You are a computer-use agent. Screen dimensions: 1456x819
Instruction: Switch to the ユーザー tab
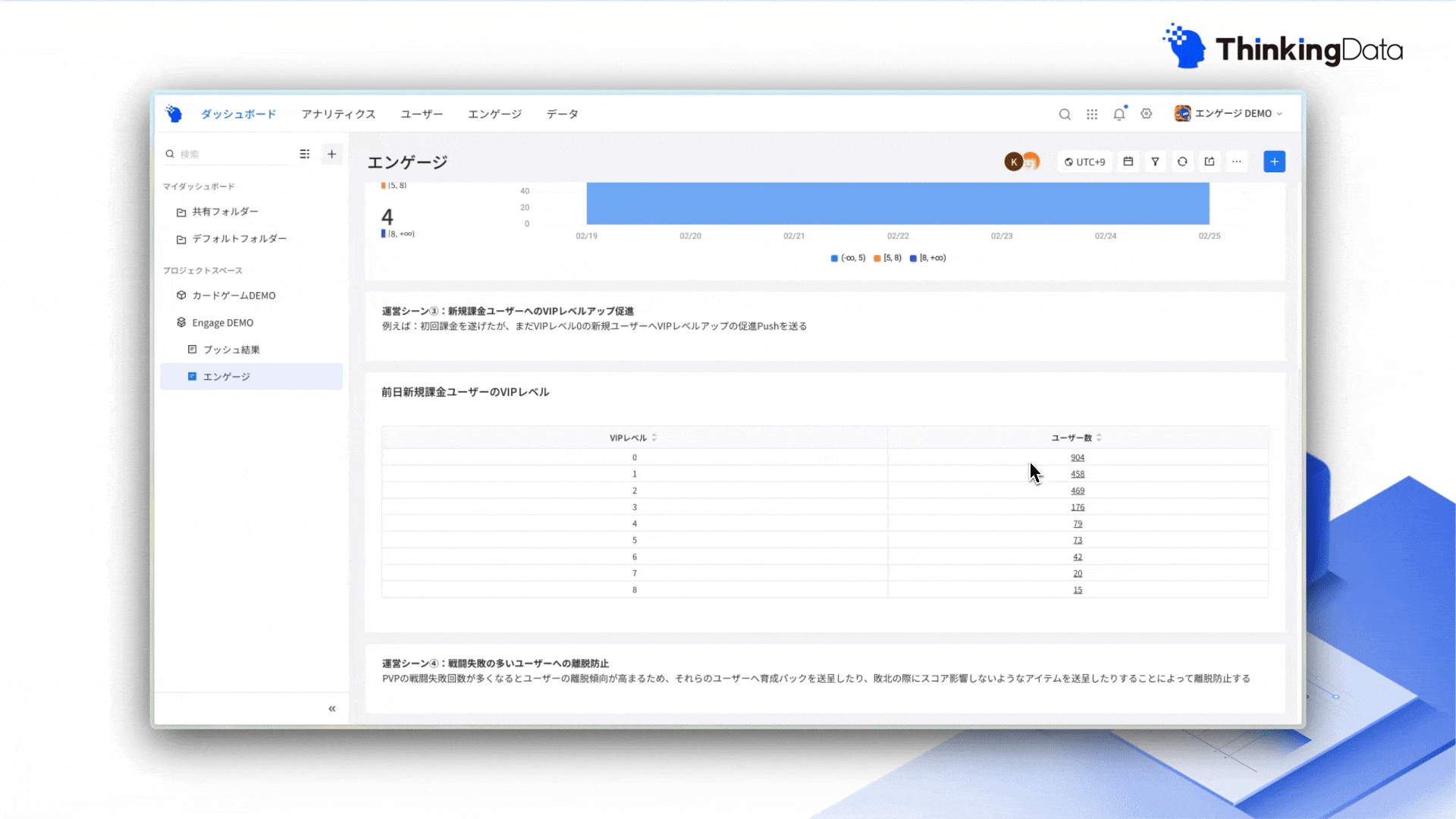pos(422,114)
